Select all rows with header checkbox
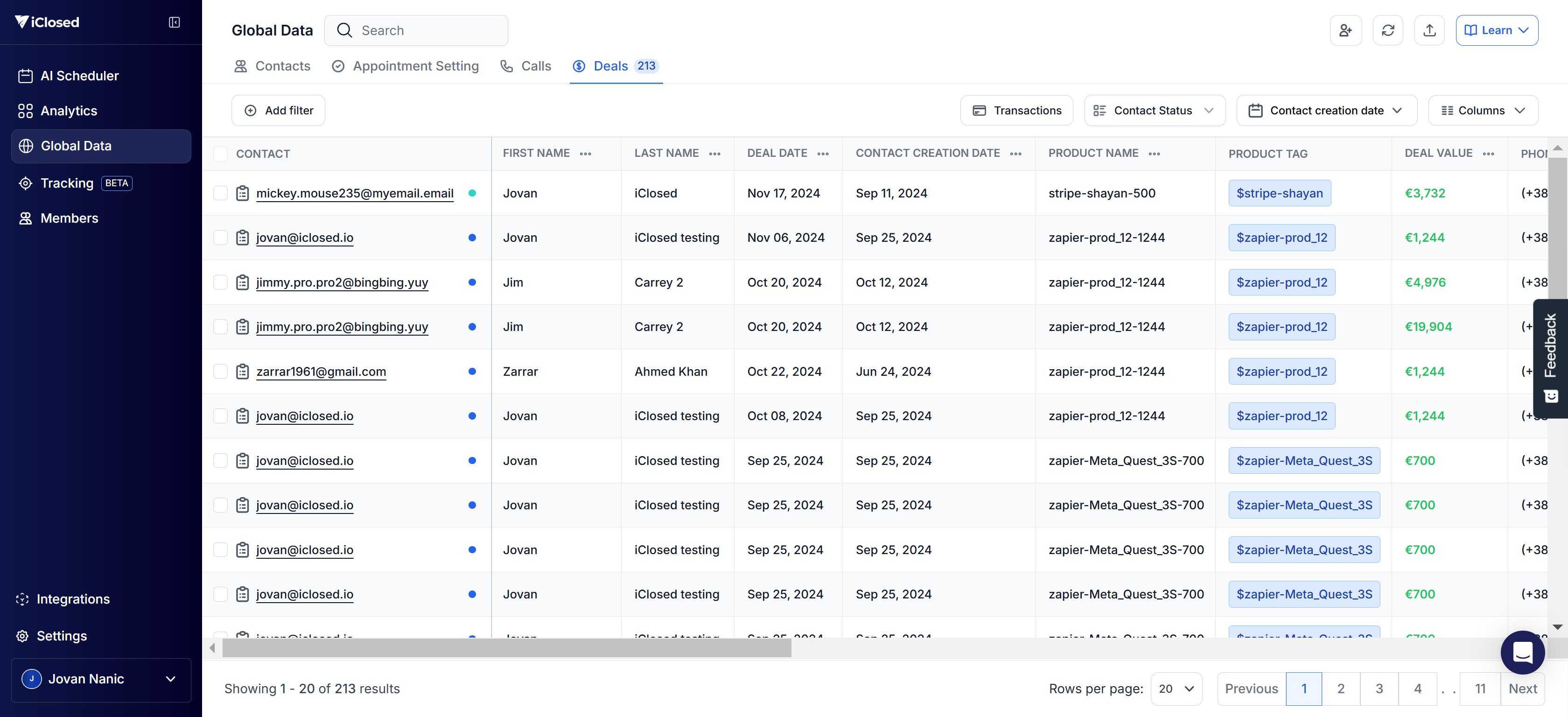The height and width of the screenshot is (717, 1568). tap(220, 154)
